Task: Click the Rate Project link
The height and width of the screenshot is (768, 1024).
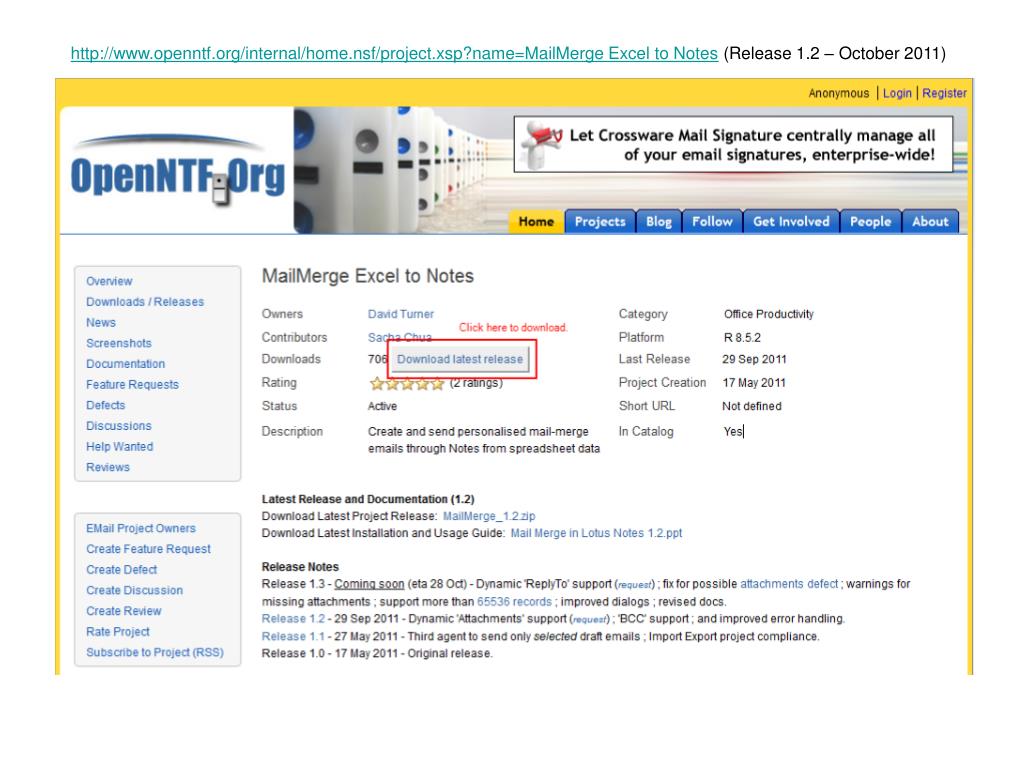Action: point(118,632)
